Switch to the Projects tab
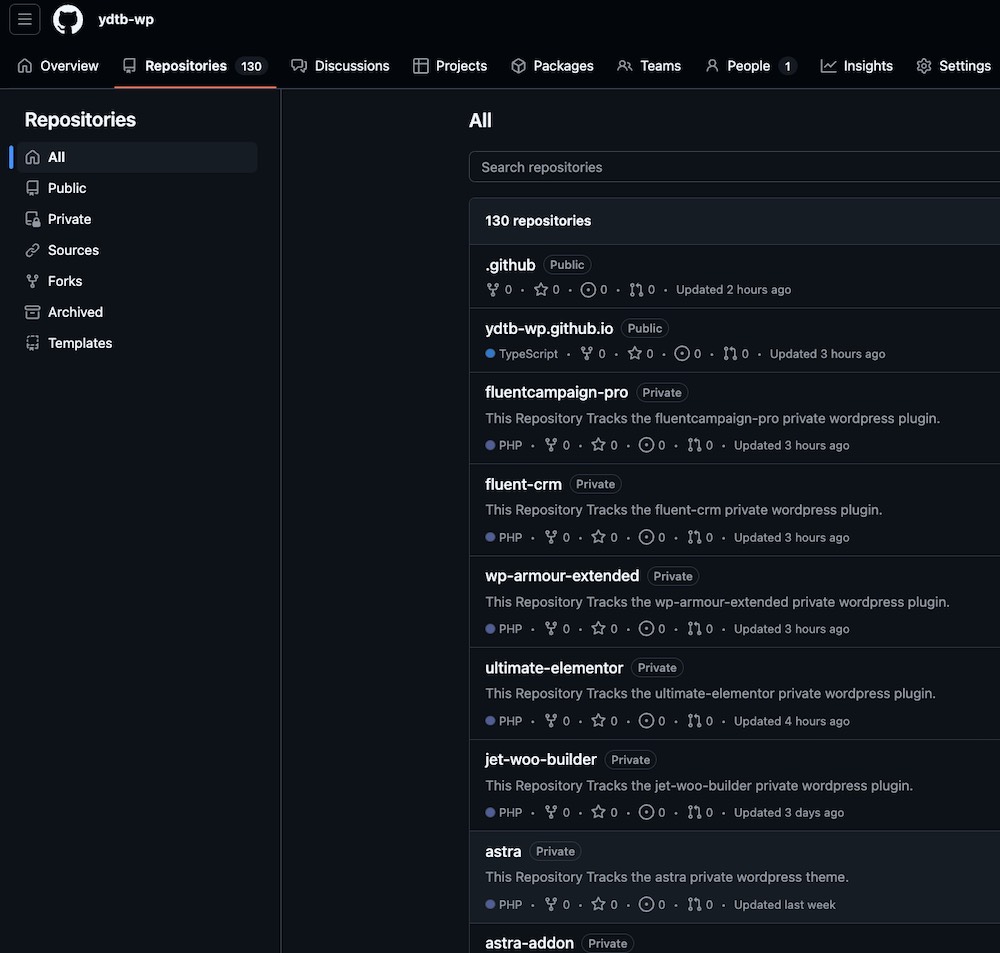This screenshot has height=953, width=1000. [450, 66]
